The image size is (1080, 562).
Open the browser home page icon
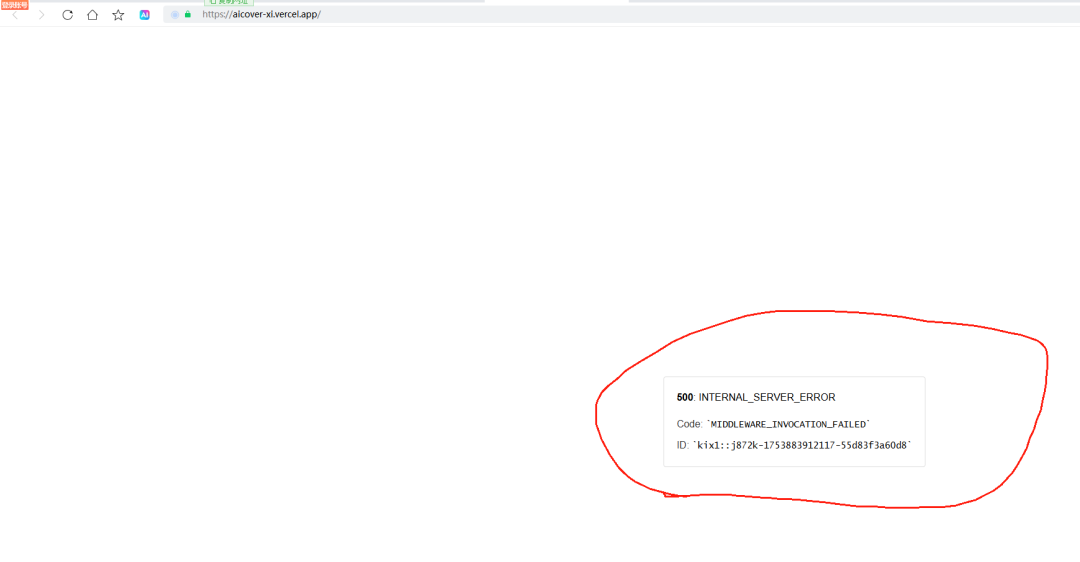(x=93, y=15)
